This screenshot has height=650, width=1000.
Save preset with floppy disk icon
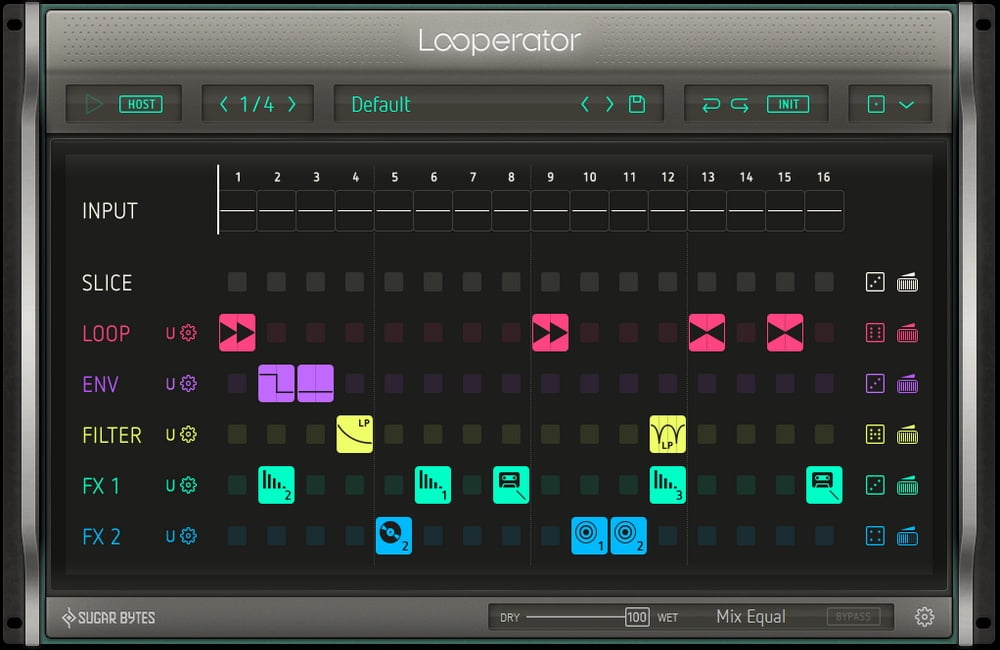pos(637,104)
